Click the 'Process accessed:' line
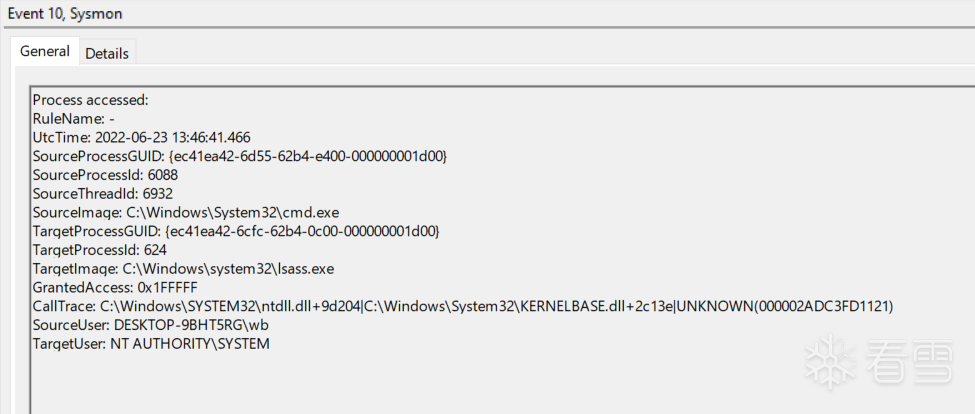This screenshot has height=414, width=975. [x=91, y=100]
